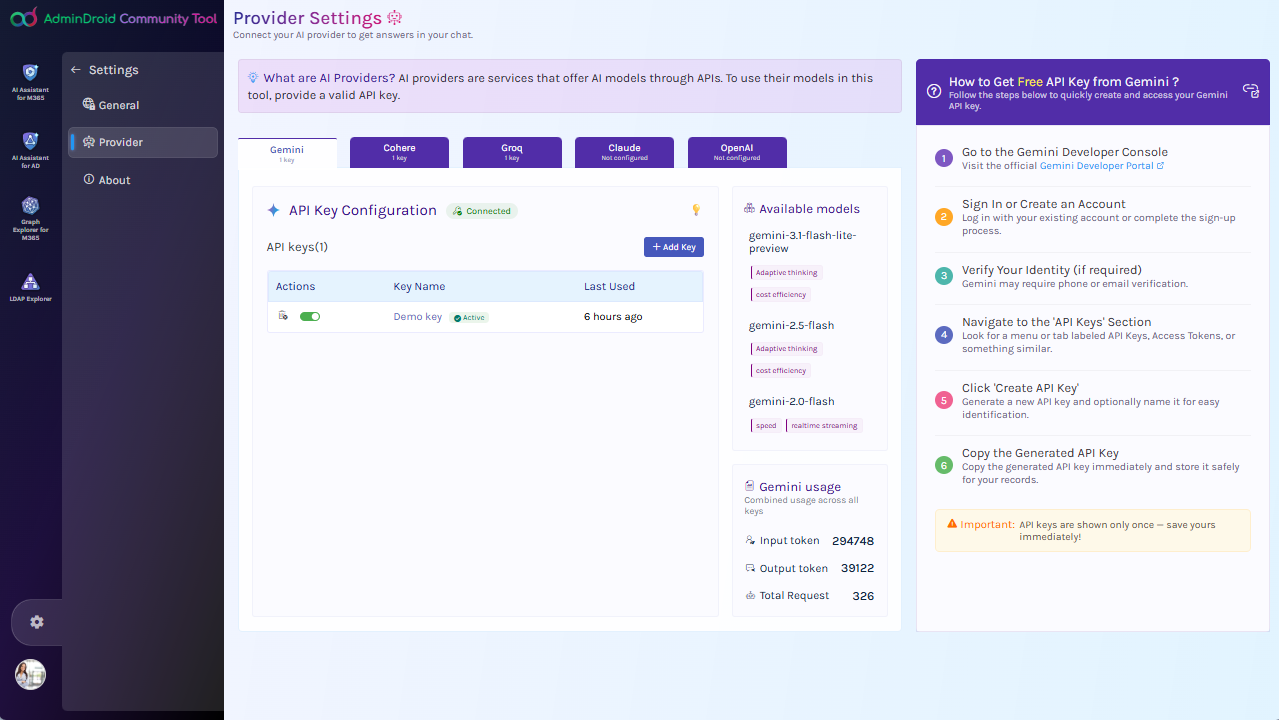Click the Add Key button
The image size is (1279, 720).
pyautogui.click(x=673, y=247)
